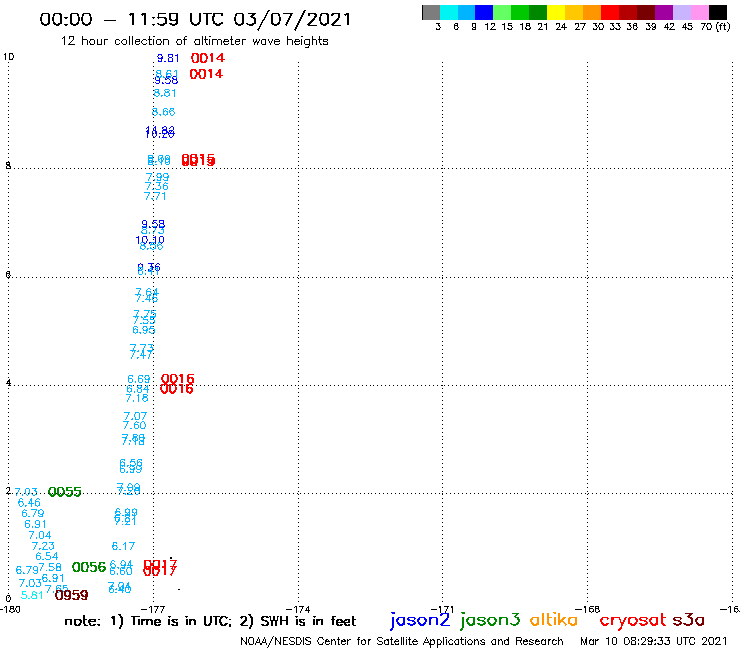Image resolution: width=740 pixels, height=650 pixels.
Task: Click the wave height value 7.99
Action: point(157,177)
